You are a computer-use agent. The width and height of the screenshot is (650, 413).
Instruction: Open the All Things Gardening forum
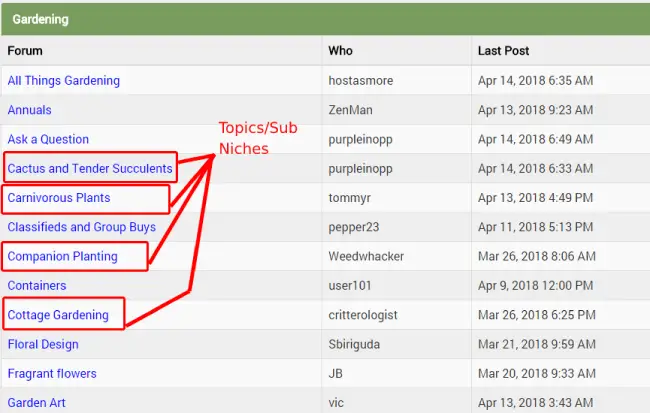point(63,80)
